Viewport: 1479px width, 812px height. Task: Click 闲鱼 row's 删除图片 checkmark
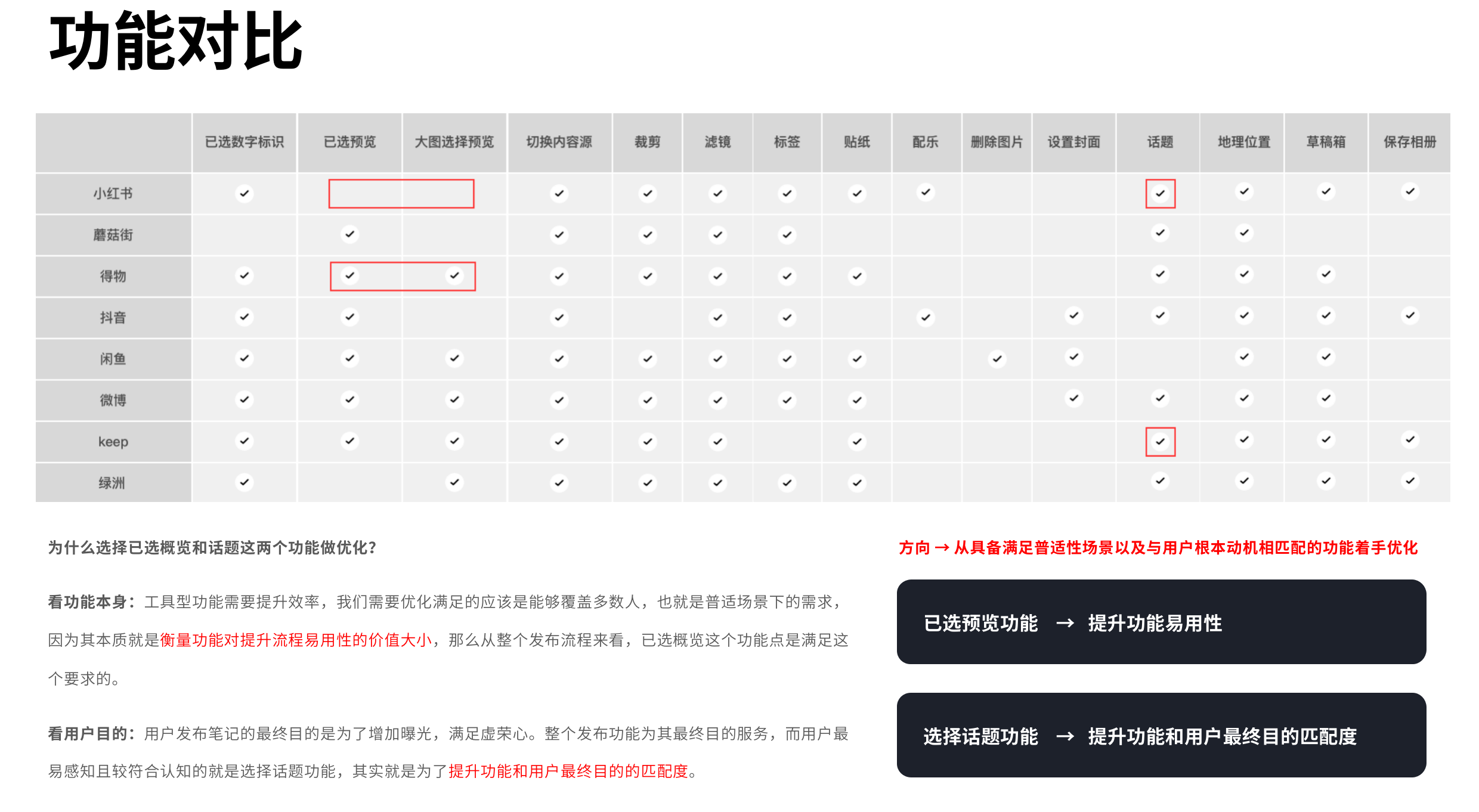click(x=997, y=359)
